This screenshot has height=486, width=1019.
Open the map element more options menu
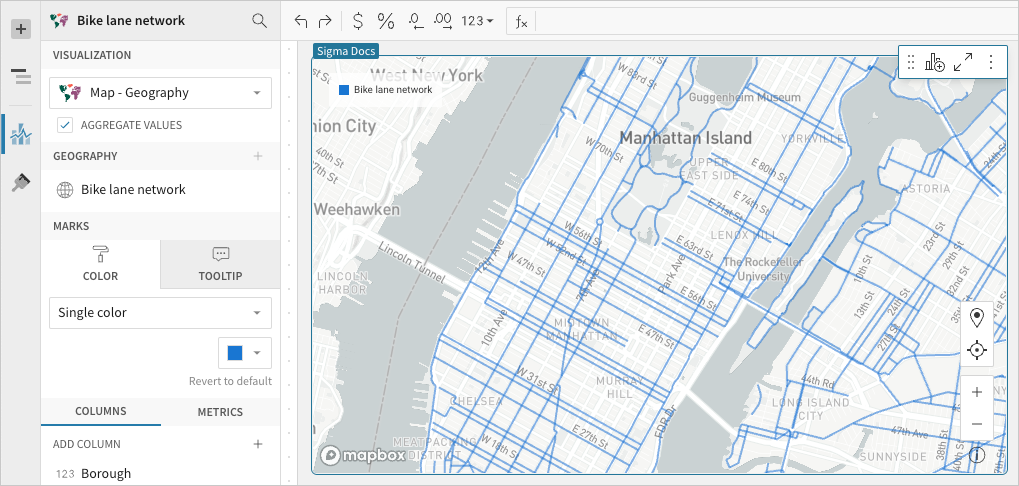pos(990,62)
